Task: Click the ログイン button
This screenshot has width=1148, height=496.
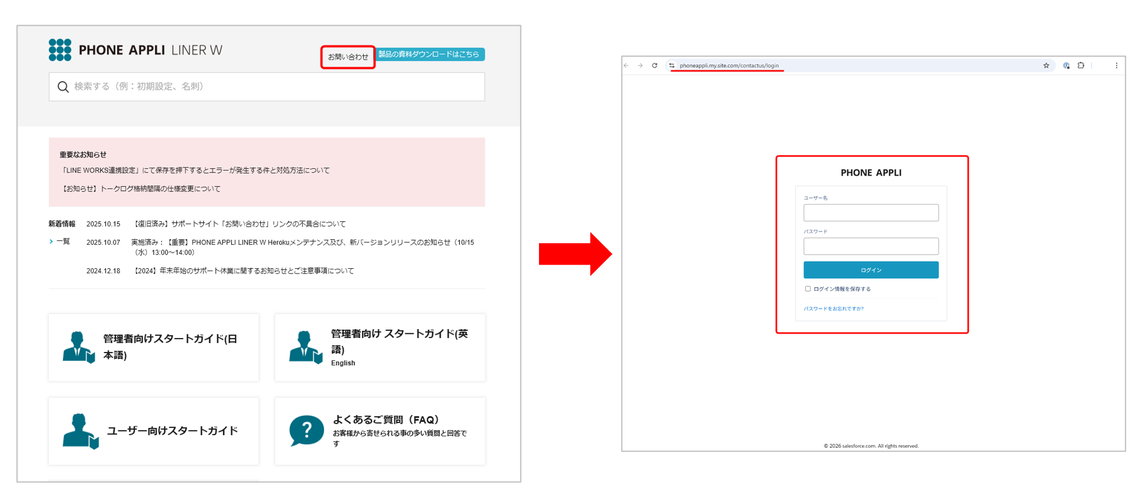Action: pyautogui.click(x=871, y=270)
